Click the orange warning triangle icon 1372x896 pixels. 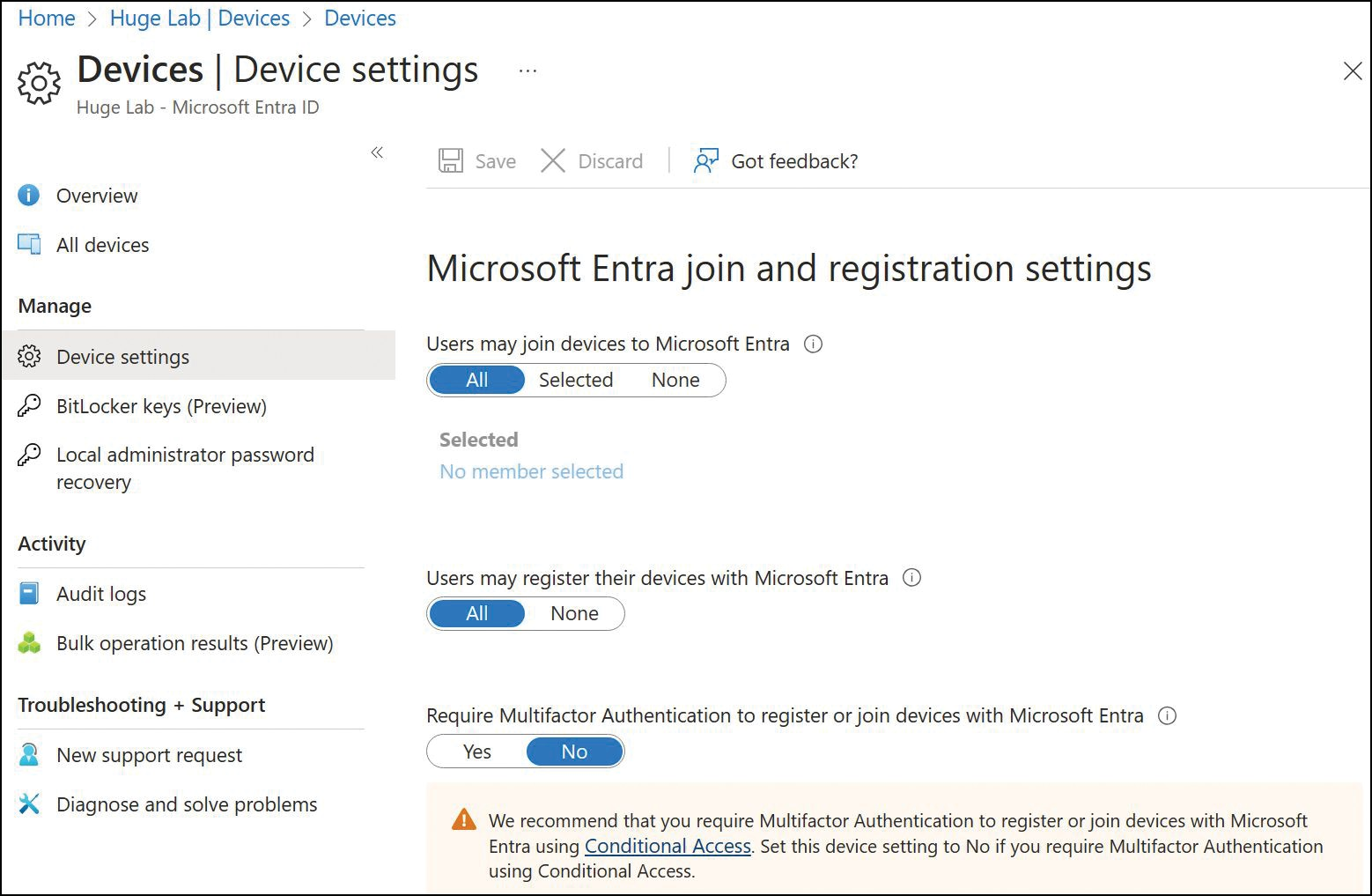(x=463, y=819)
